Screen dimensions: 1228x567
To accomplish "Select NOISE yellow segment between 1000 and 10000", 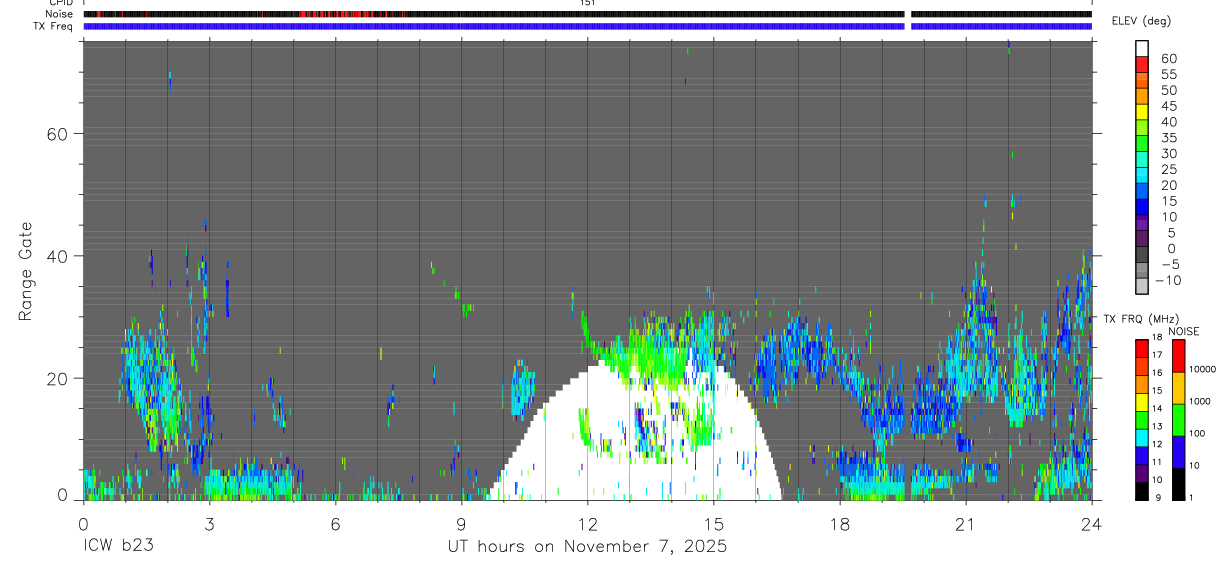I will (x=1179, y=387).
